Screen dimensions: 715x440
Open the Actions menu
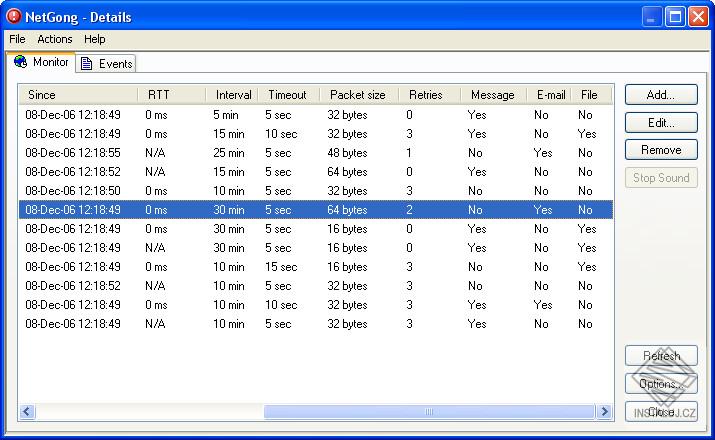pos(55,39)
